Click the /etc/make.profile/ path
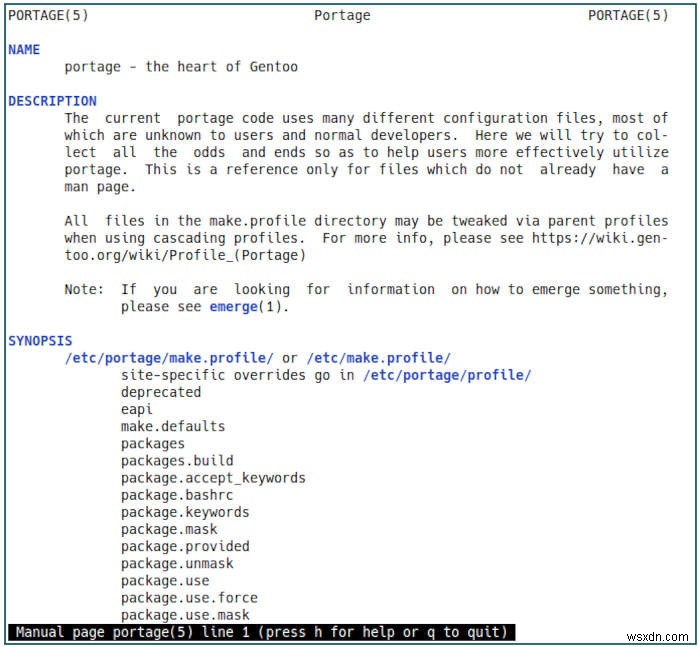 (379, 358)
